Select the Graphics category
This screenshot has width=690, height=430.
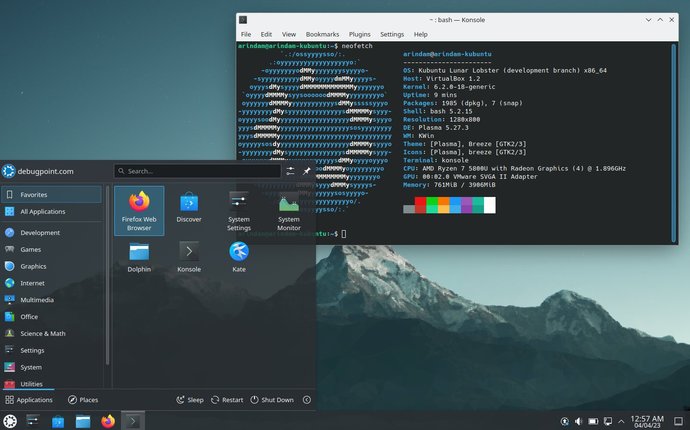point(51,266)
